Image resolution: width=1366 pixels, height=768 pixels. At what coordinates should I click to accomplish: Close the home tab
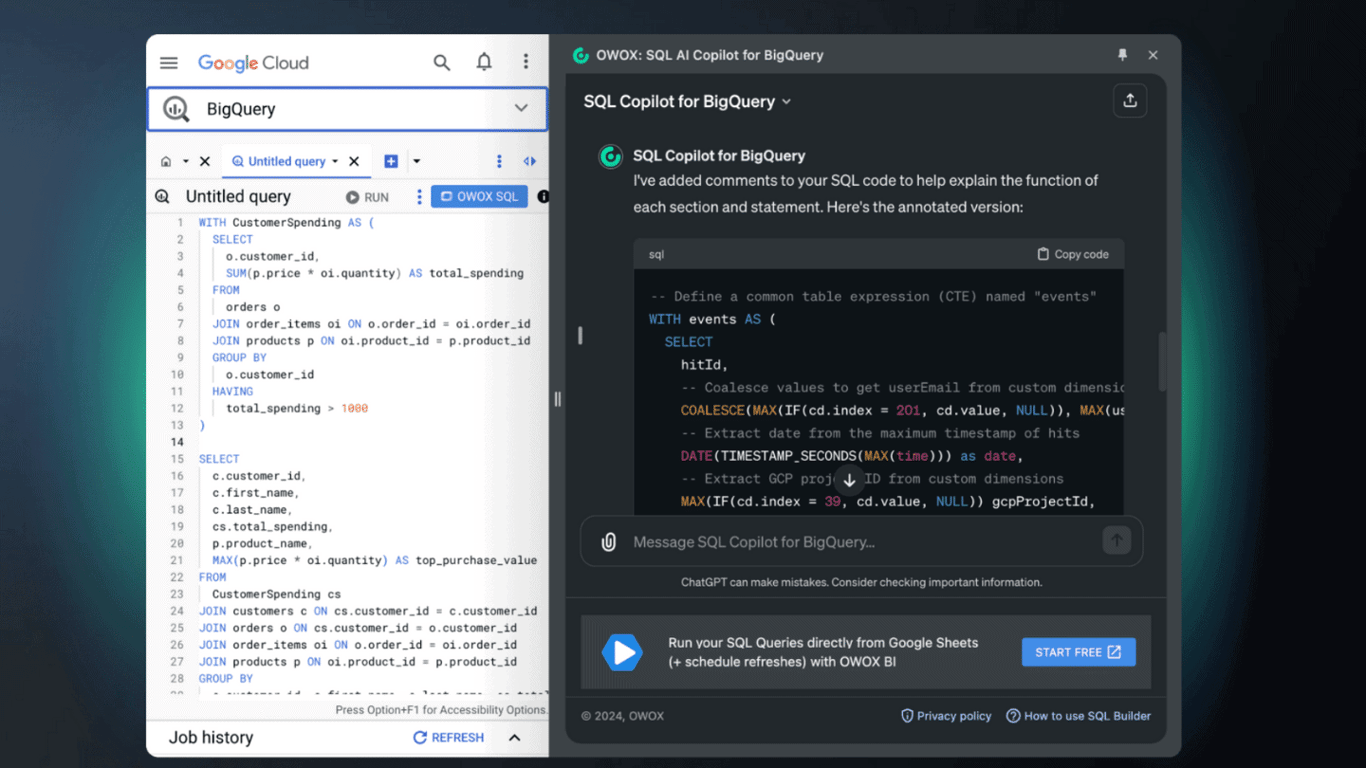click(x=205, y=161)
